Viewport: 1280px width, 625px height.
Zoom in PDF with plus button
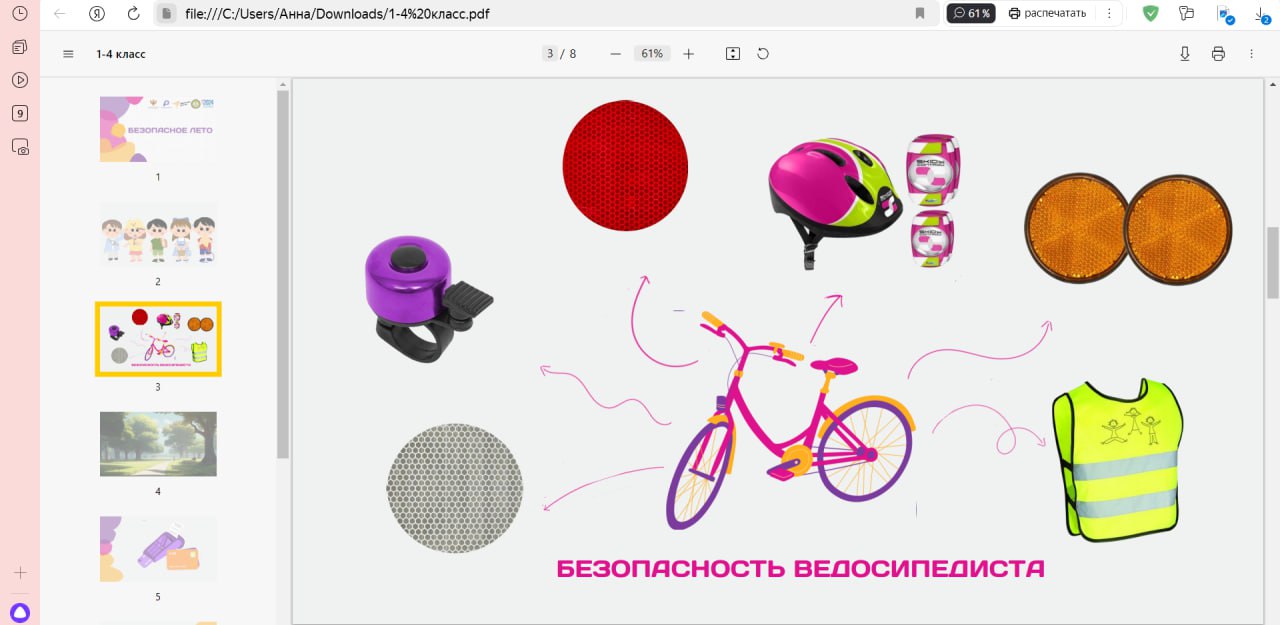pyautogui.click(x=688, y=54)
